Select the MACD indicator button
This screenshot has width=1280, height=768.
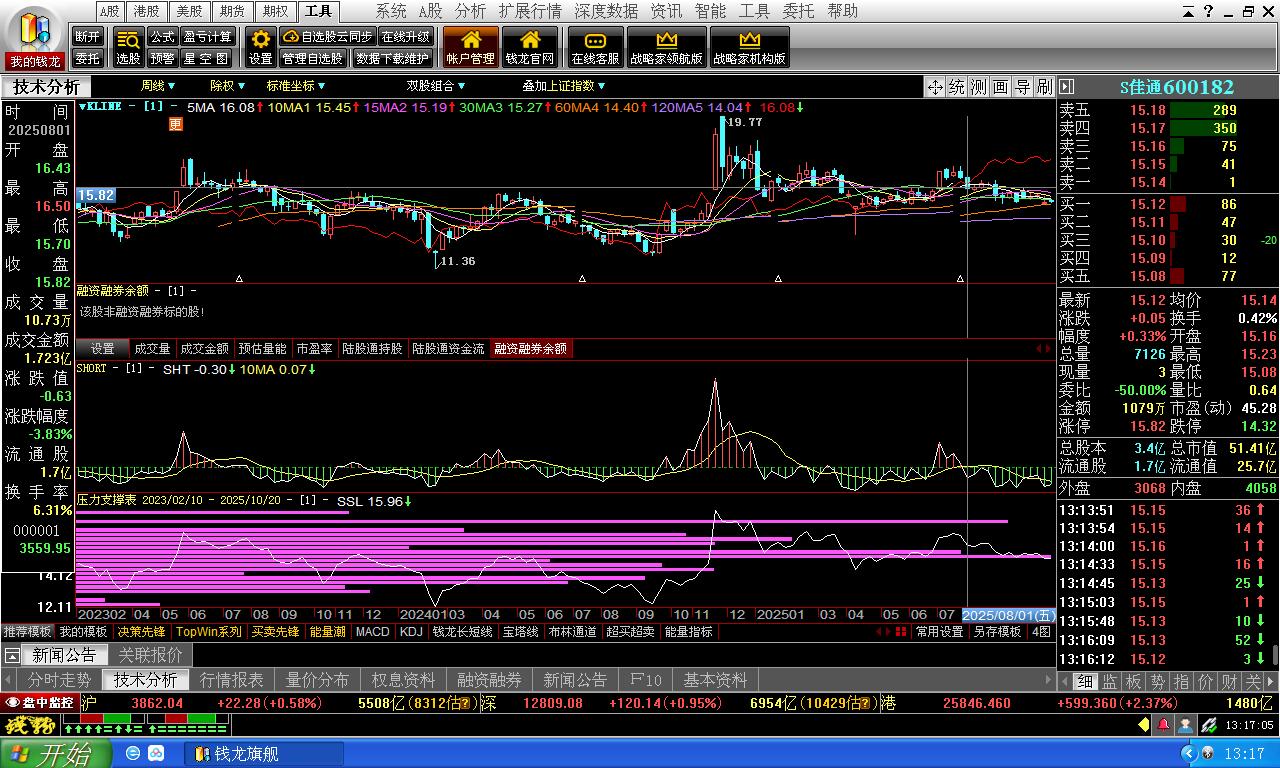[x=372, y=632]
